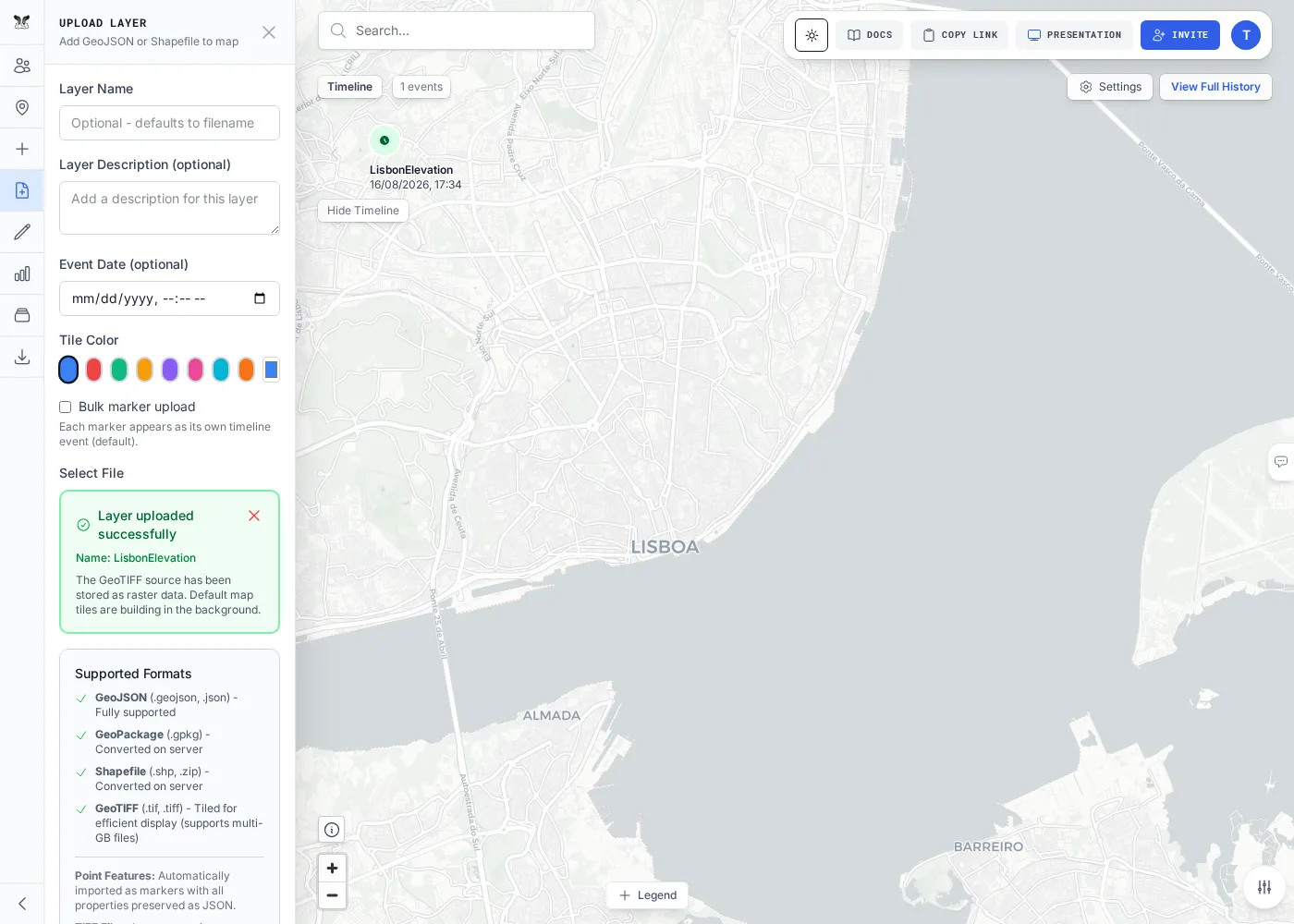Select the blue tile color

[68, 370]
